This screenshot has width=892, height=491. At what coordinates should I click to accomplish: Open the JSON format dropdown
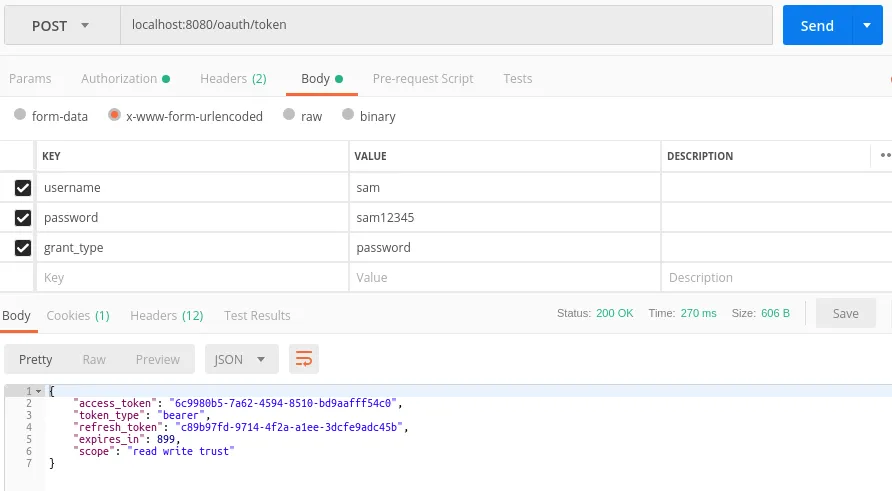[x=241, y=359]
